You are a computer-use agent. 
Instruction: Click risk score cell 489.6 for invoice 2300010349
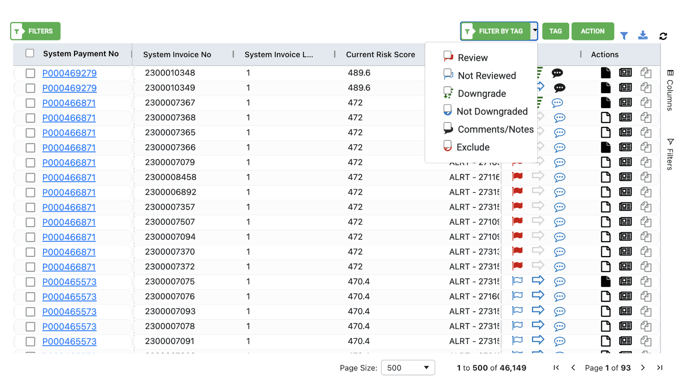[359, 88]
